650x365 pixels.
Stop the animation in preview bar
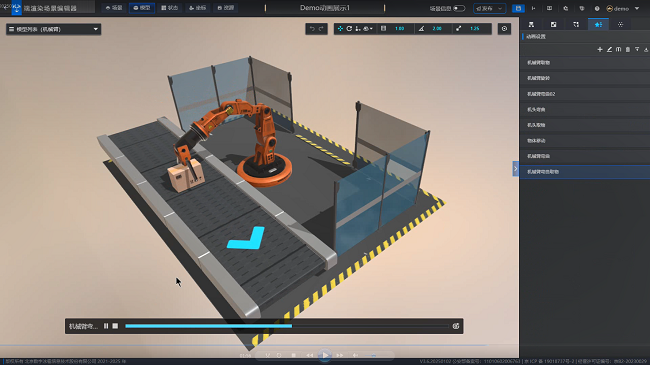coord(115,326)
